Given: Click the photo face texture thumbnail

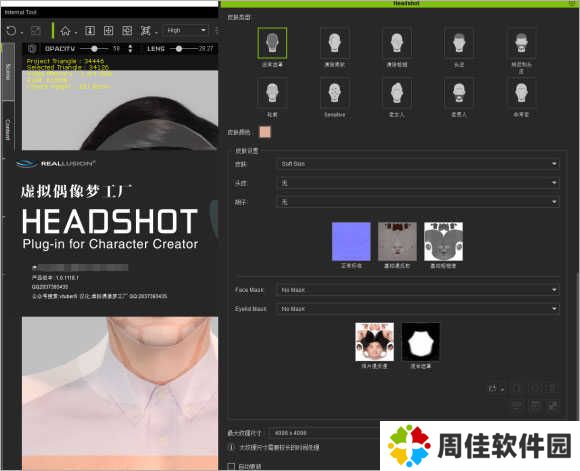Looking at the screenshot, I should (374, 342).
